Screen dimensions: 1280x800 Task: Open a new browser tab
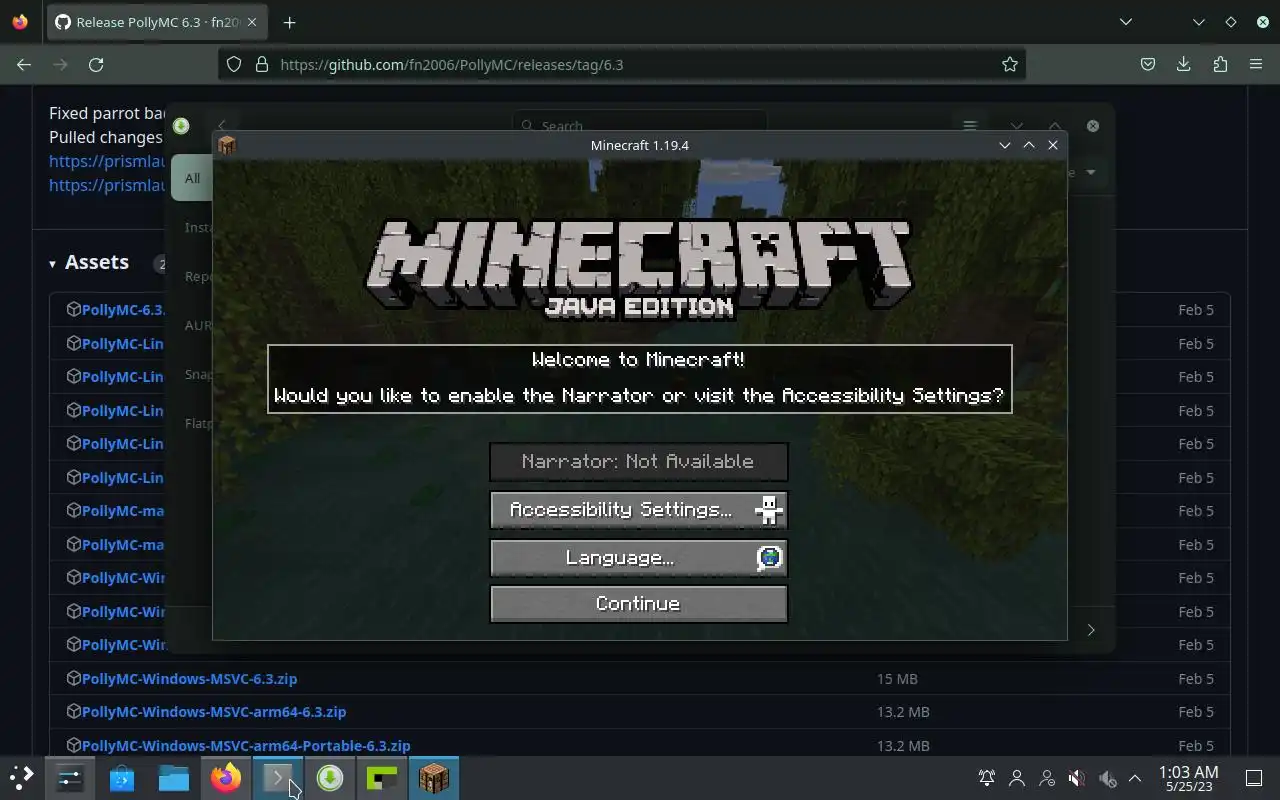tap(289, 22)
